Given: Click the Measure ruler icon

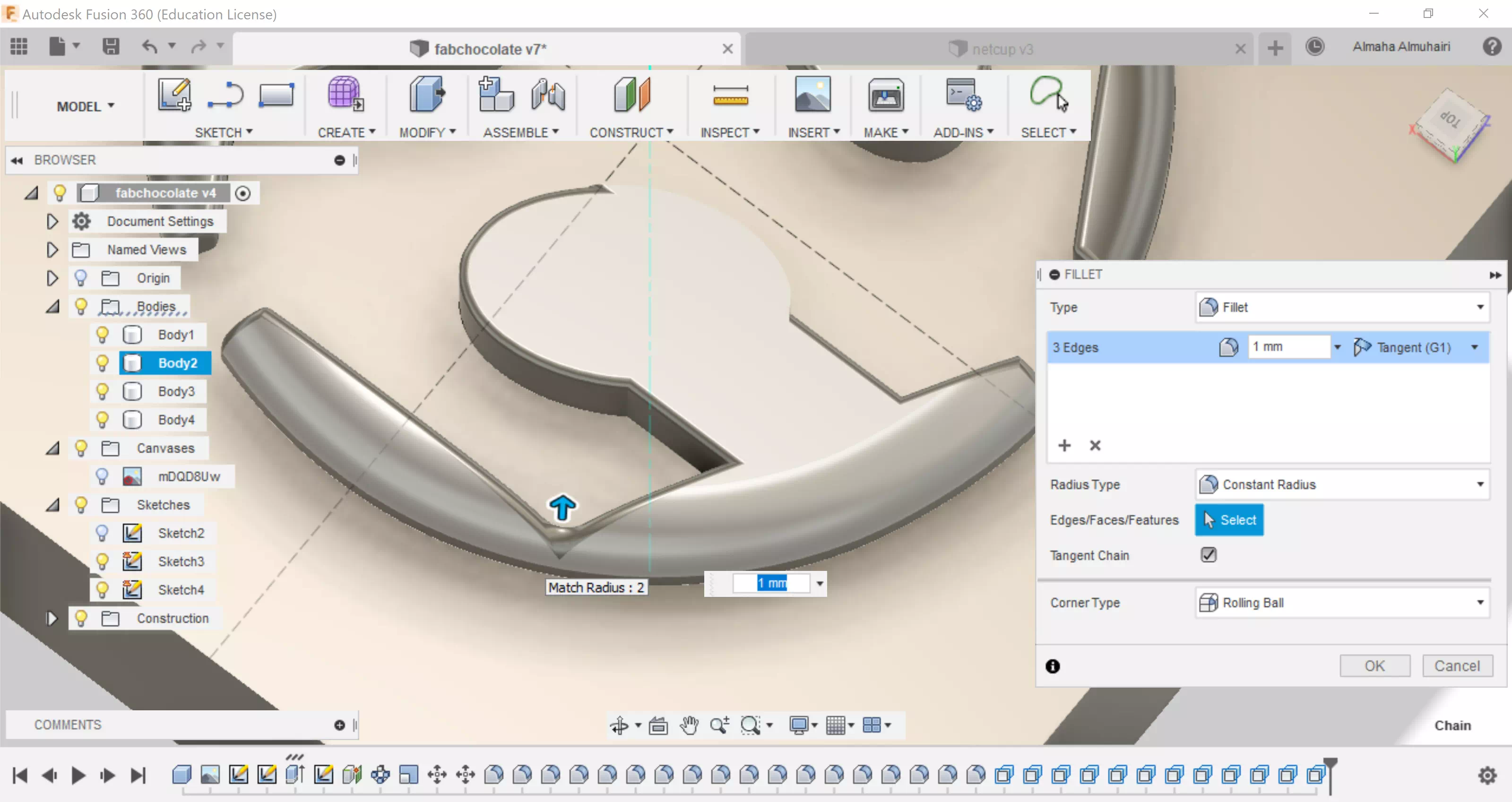Looking at the screenshot, I should (x=730, y=95).
